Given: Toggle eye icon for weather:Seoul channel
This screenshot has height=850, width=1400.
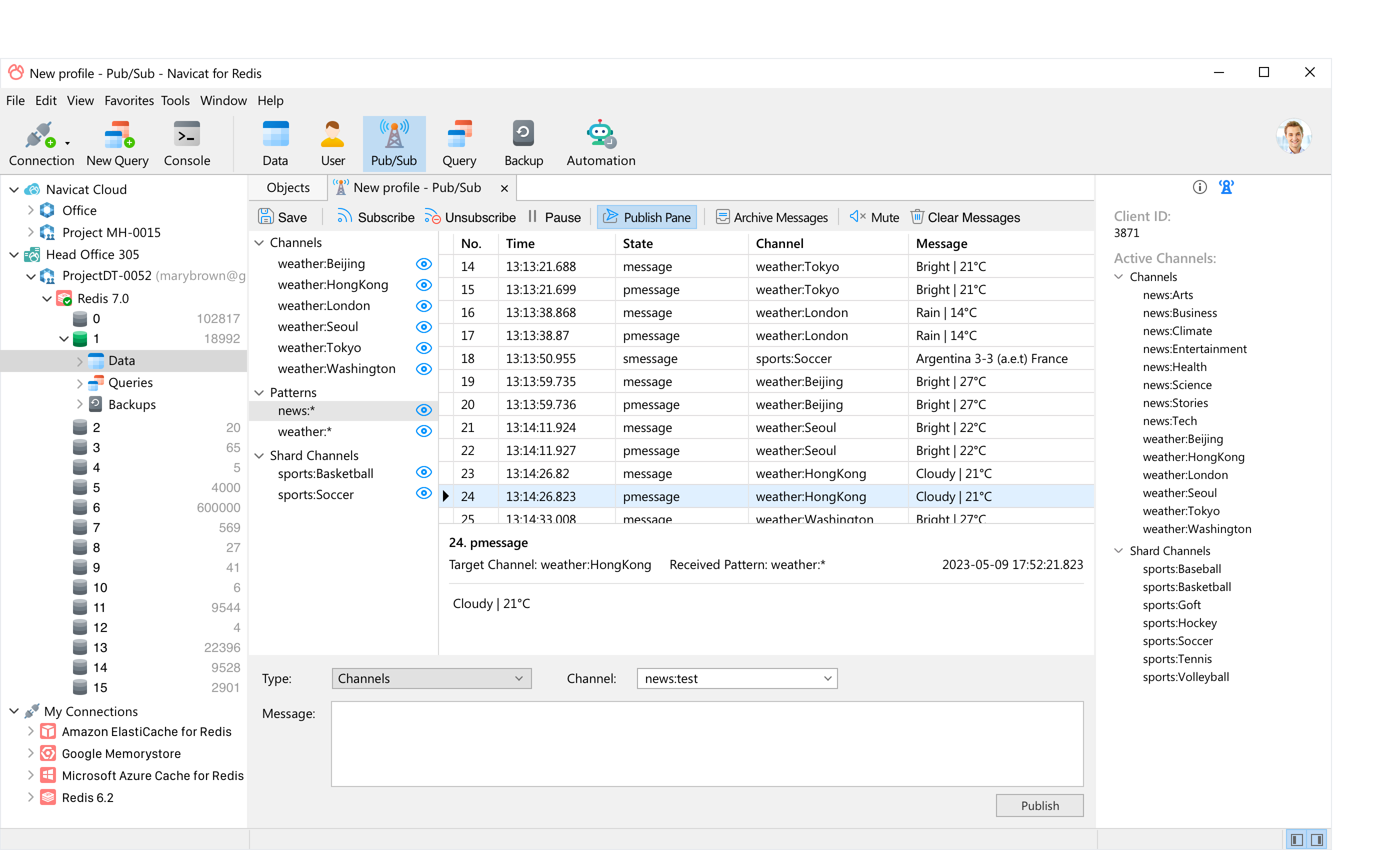Looking at the screenshot, I should click(x=423, y=326).
